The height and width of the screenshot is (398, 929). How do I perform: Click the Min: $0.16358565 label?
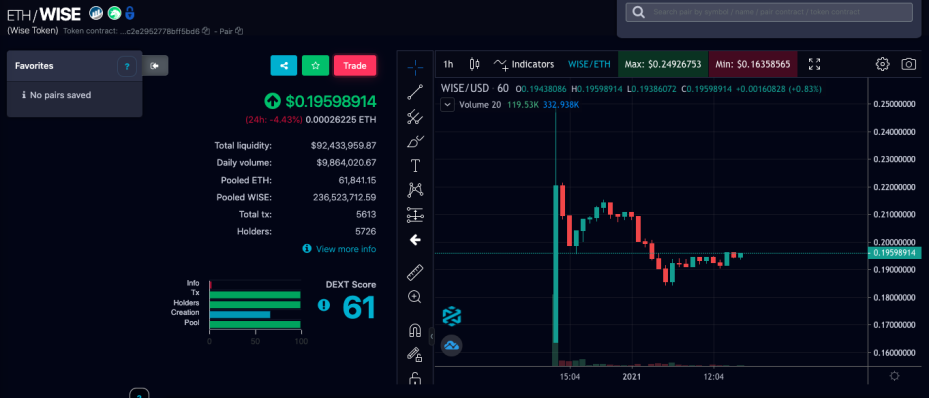752,64
